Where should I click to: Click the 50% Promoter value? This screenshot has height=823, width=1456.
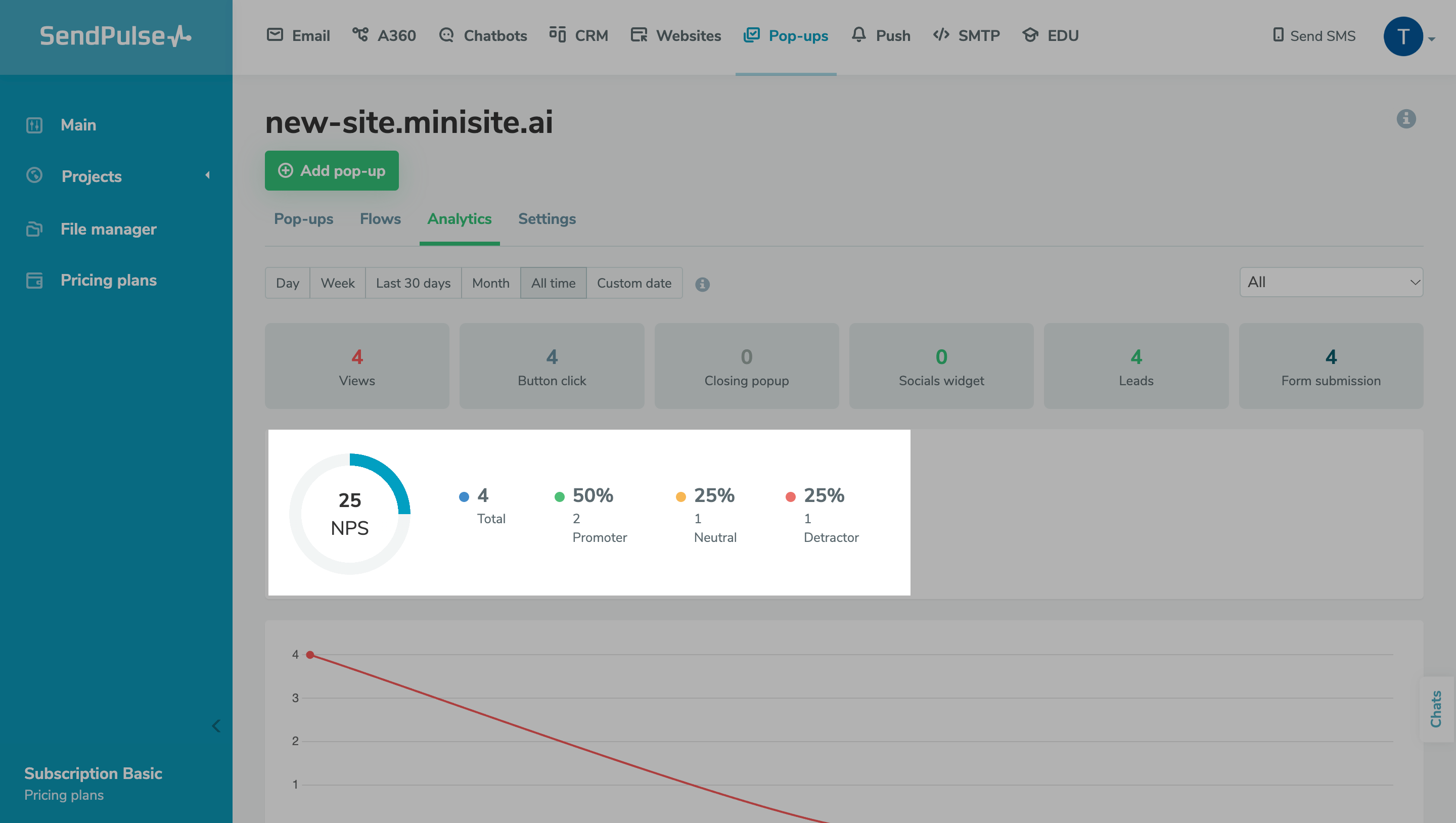tap(593, 495)
